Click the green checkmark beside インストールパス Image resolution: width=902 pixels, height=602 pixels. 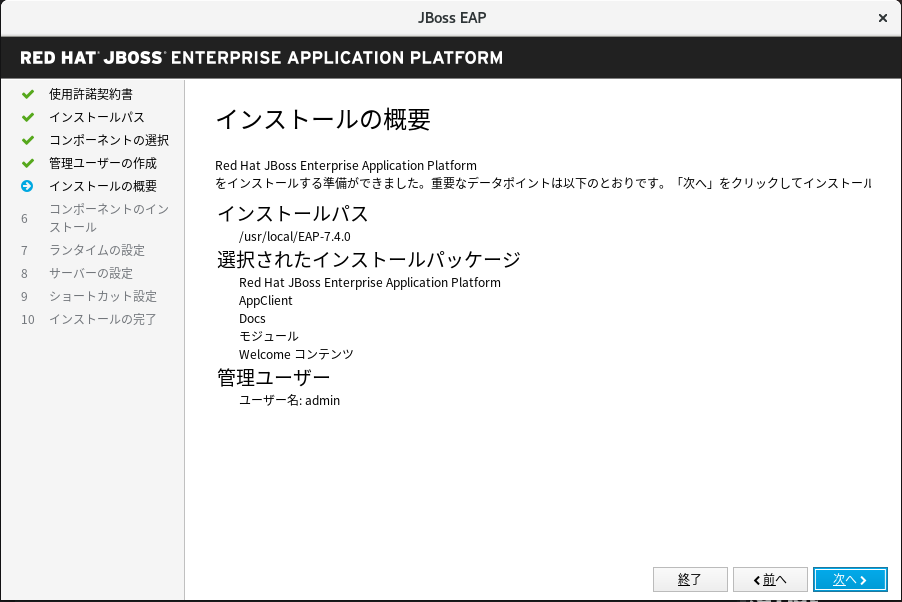[x=28, y=117]
